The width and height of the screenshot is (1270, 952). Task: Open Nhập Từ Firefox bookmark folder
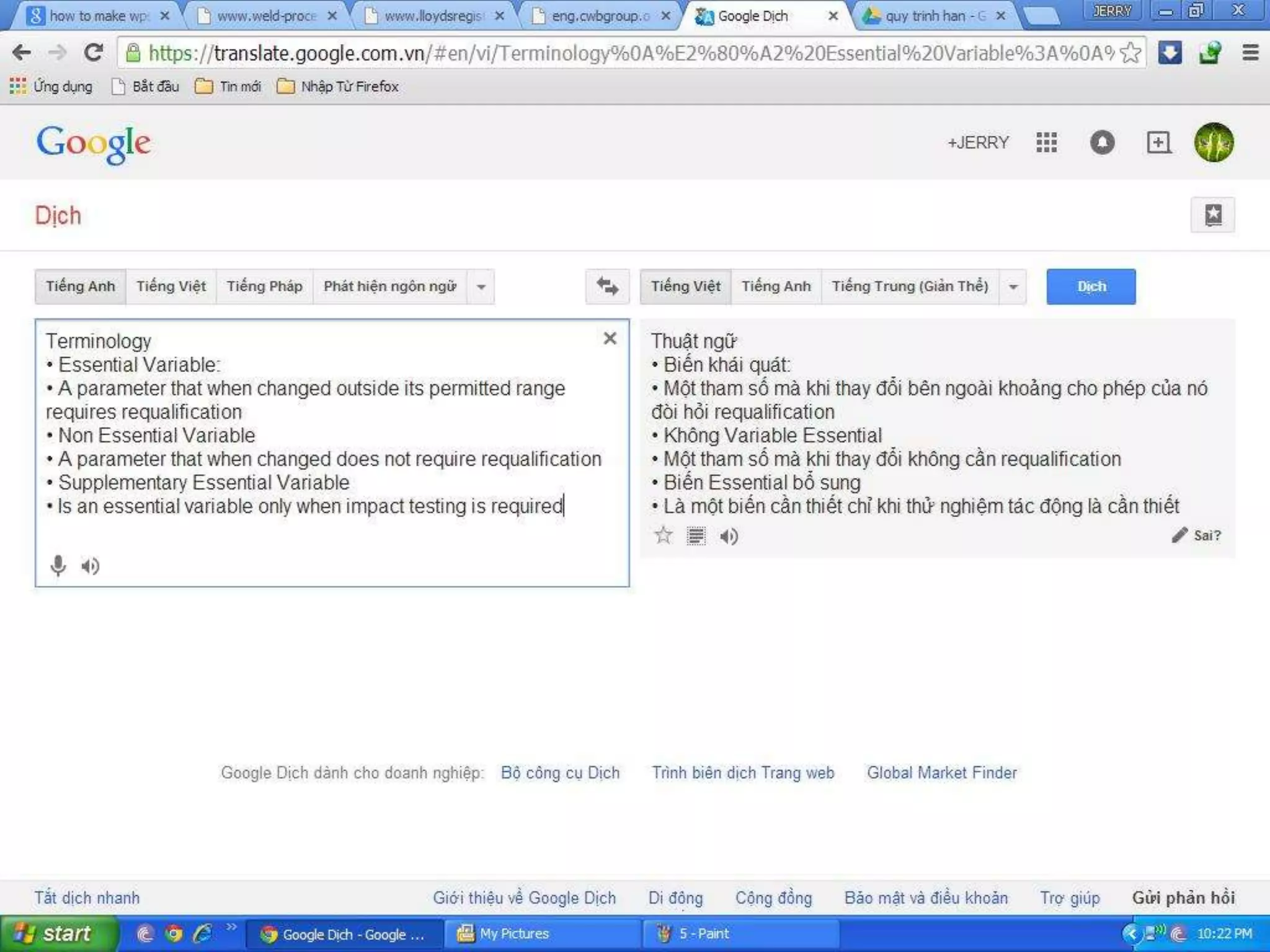(x=337, y=86)
